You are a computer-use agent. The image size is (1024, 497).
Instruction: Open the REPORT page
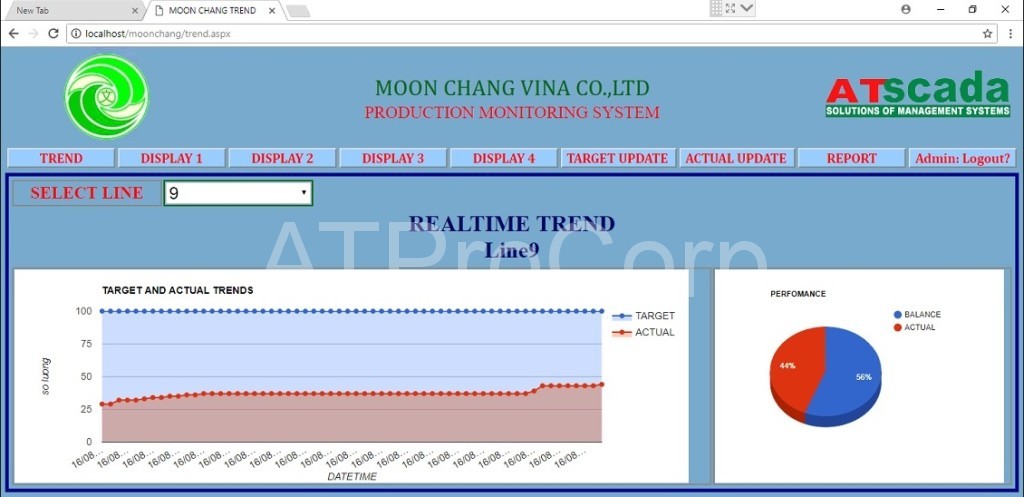pos(851,158)
